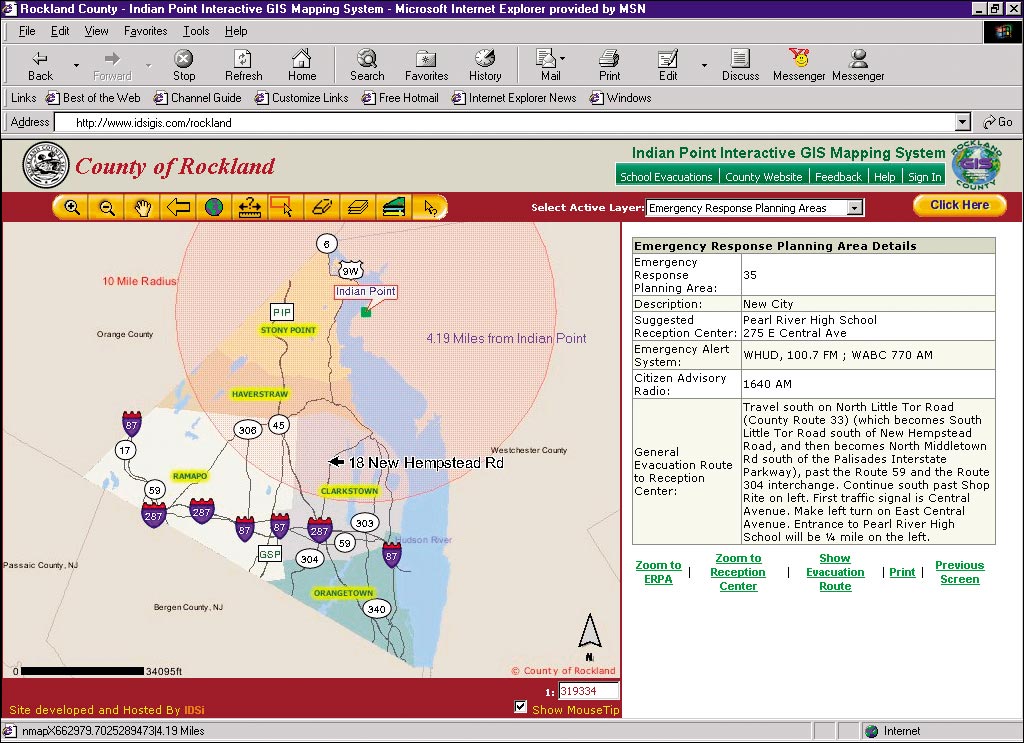The width and height of the screenshot is (1024, 743).
Task: Click the Sign In tab
Action: 924,176
